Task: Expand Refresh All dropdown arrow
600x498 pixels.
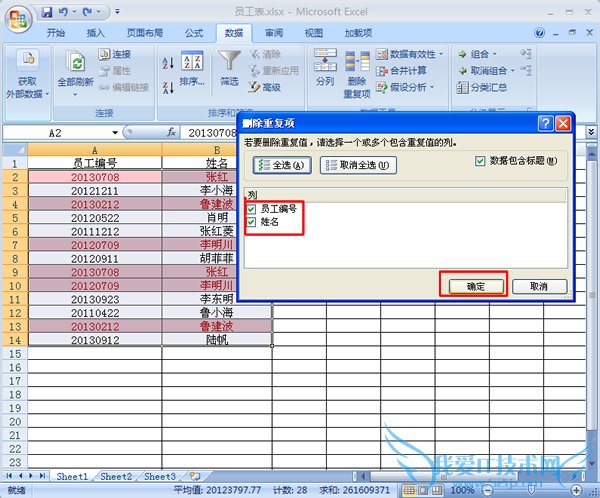Action: (75, 94)
